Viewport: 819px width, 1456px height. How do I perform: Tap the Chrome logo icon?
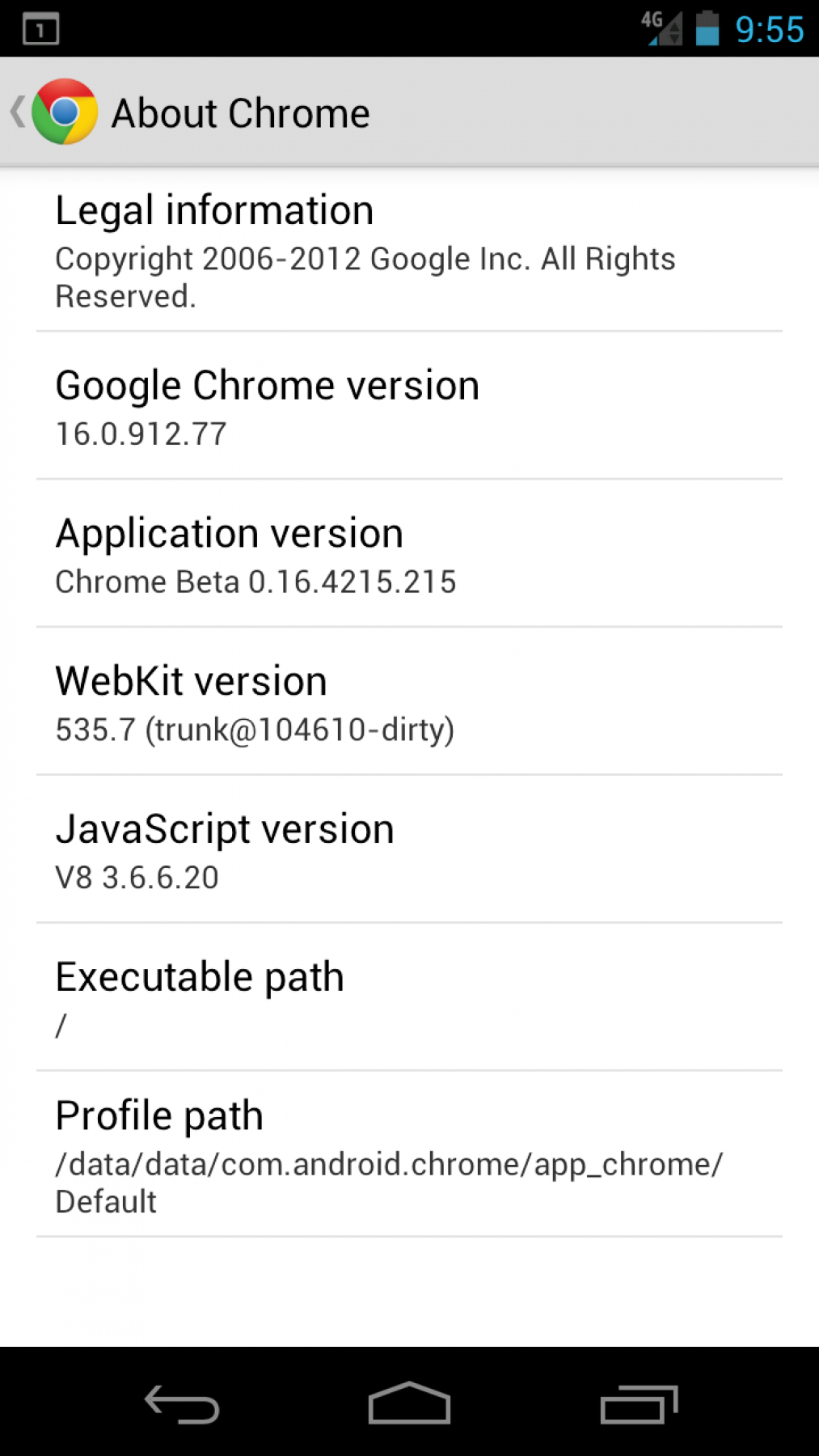(x=65, y=112)
